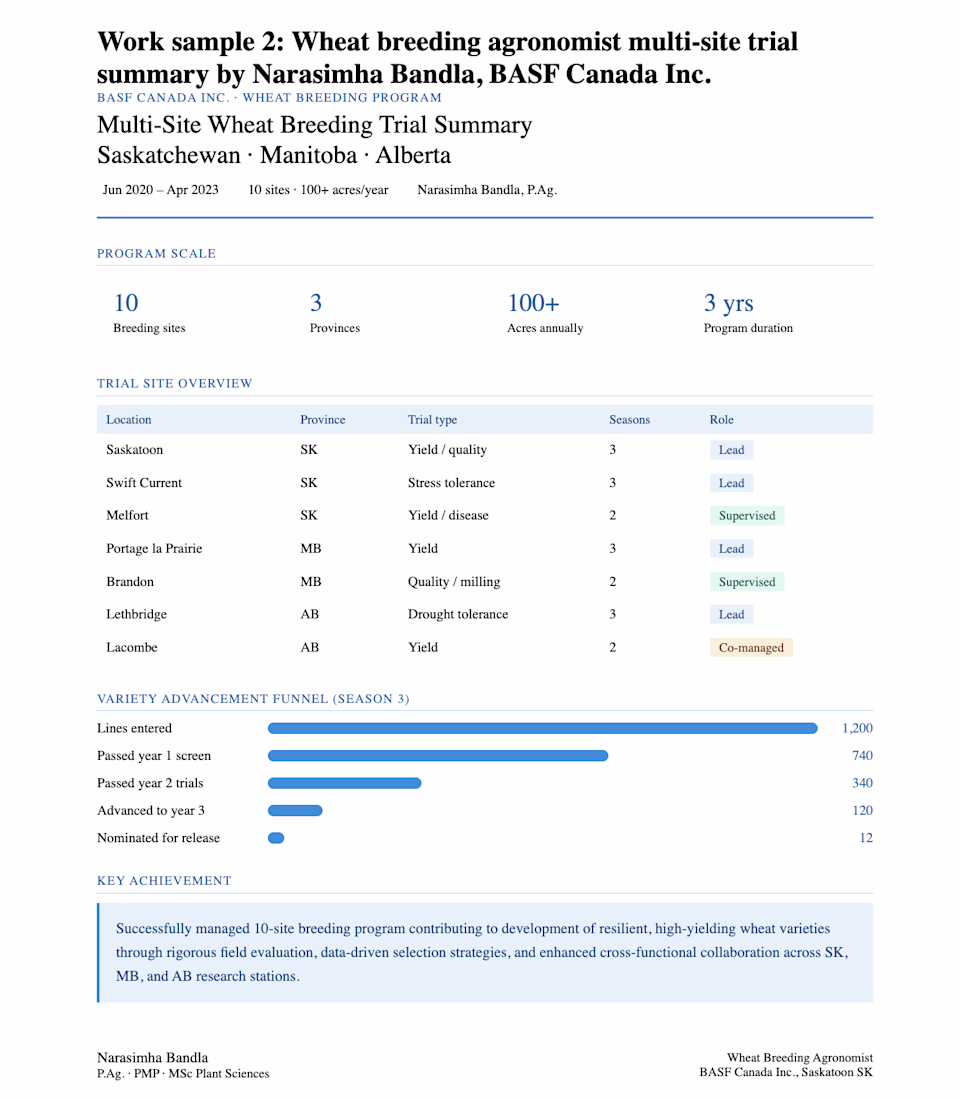Click the '3 yrs' Program duration figure
The height and width of the screenshot is (1100, 960).
click(728, 303)
